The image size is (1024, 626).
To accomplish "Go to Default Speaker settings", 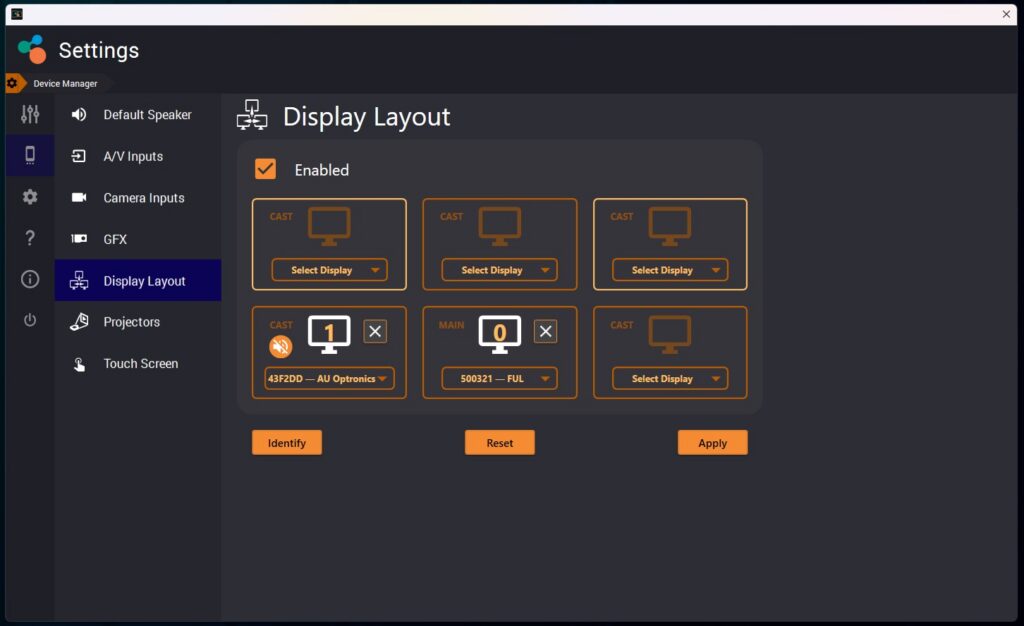I will click(x=146, y=115).
